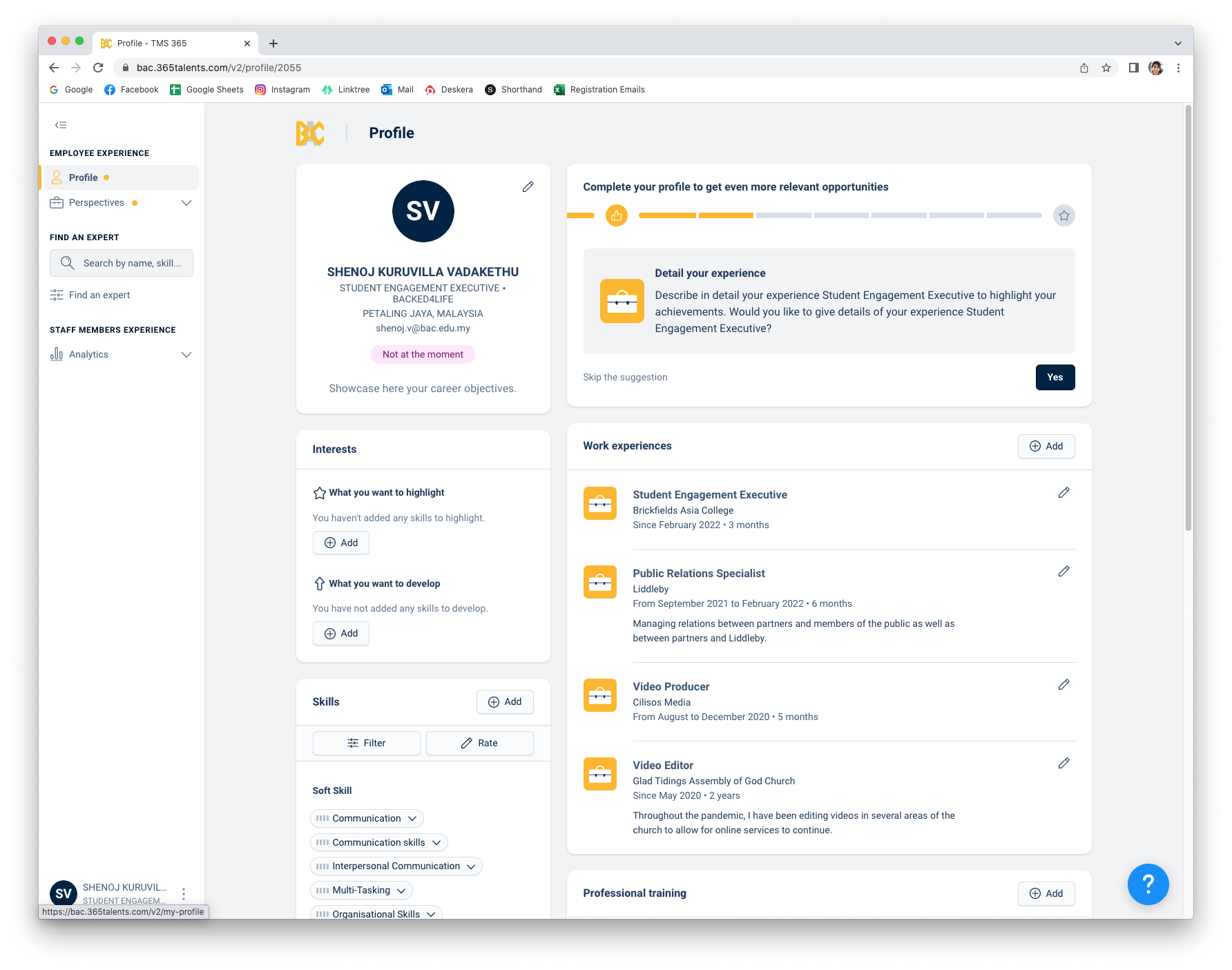Add a new work experience

(1046, 447)
